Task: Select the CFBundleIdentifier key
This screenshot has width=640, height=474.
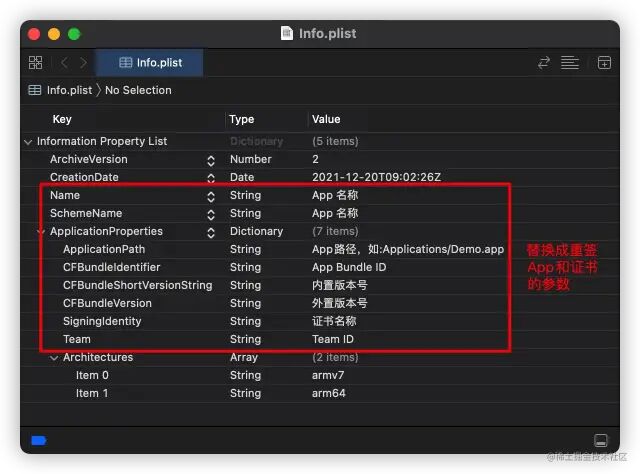Action: (x=111, y=267)
